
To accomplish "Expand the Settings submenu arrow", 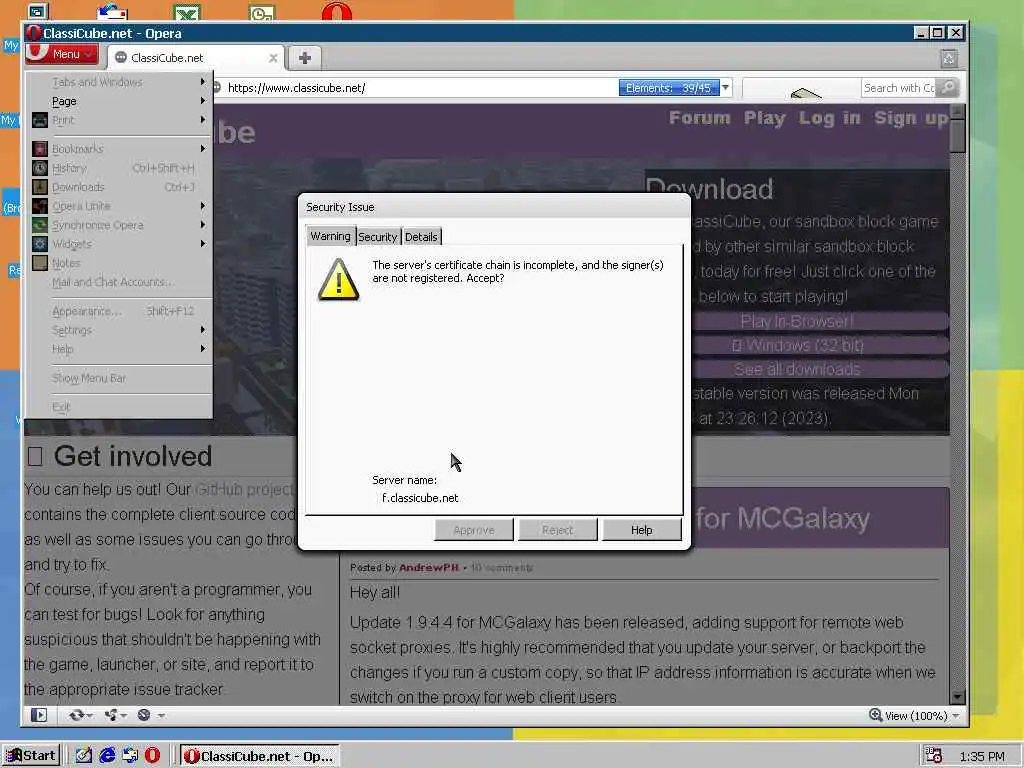I will point(203,330).
